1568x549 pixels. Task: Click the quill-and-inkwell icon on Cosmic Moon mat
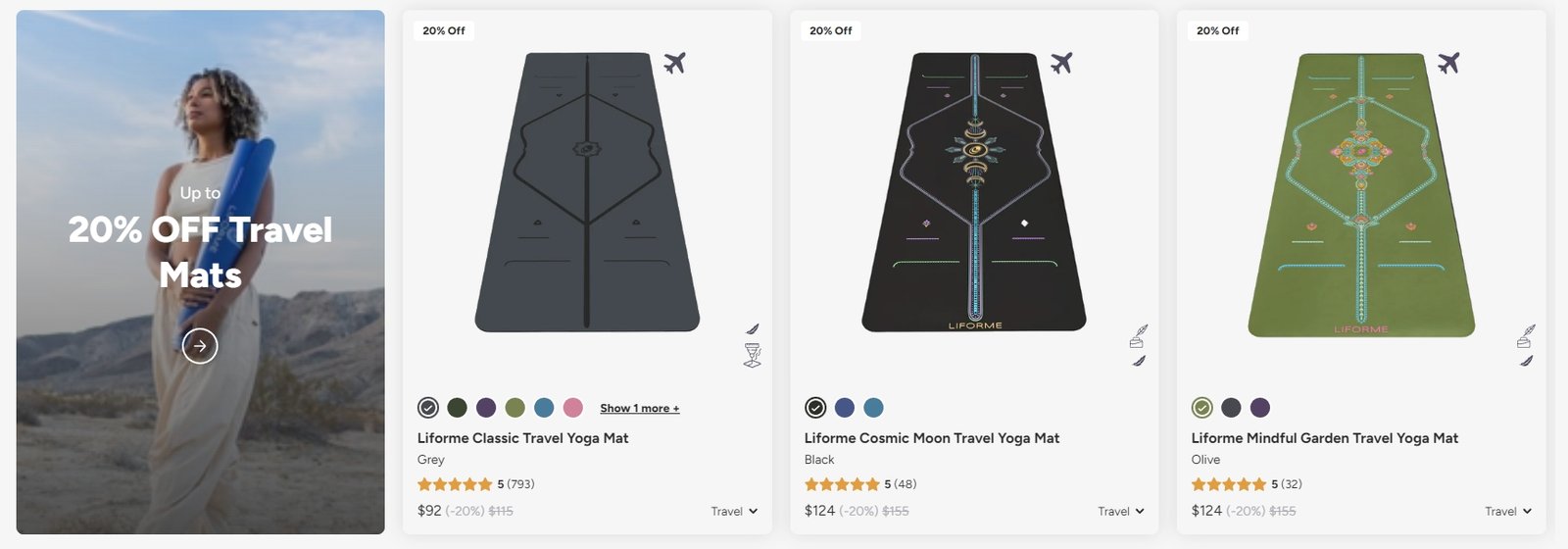pyautogui.click(x=1138, y=337)
